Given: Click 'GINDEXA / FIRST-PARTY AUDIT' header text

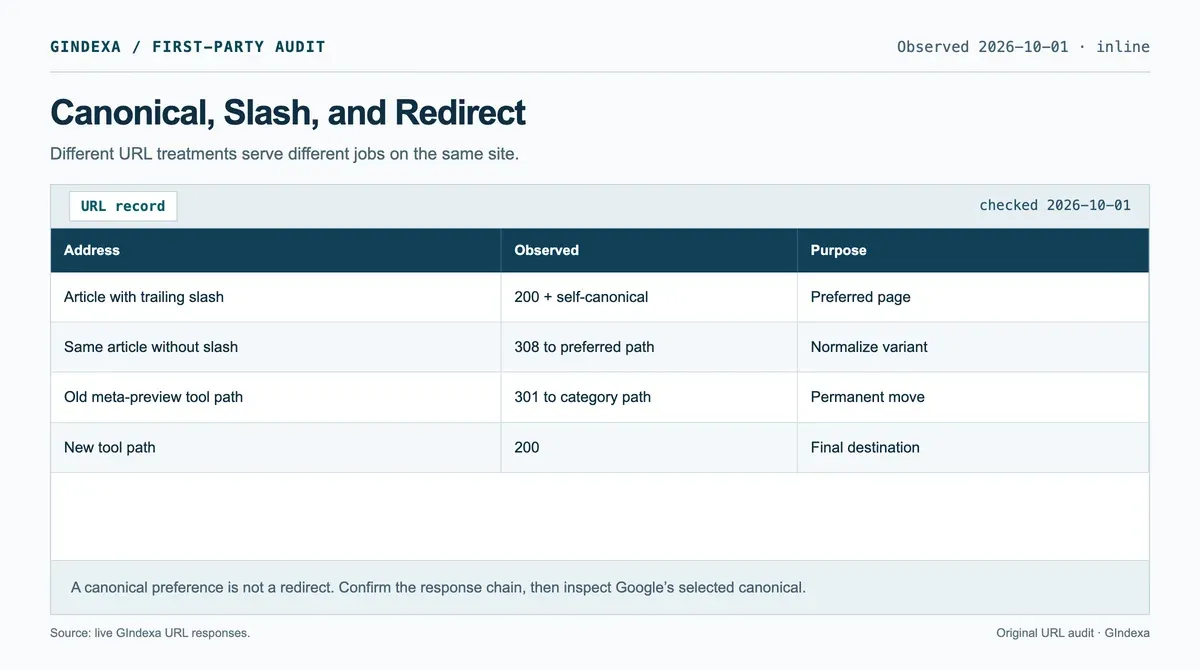Looking at the screenshot, I should click(x=188, y=46).
